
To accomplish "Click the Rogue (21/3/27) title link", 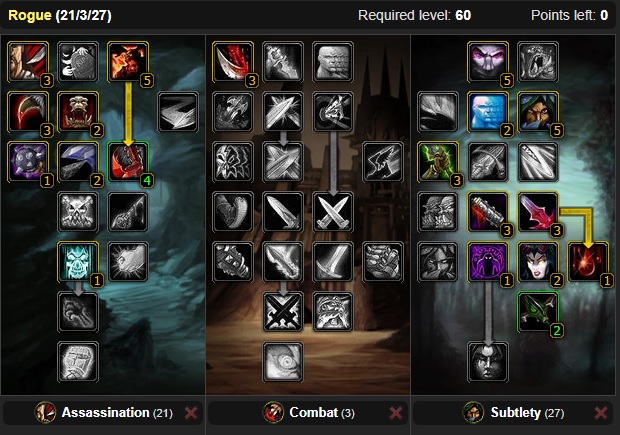I will coord(60,15).
